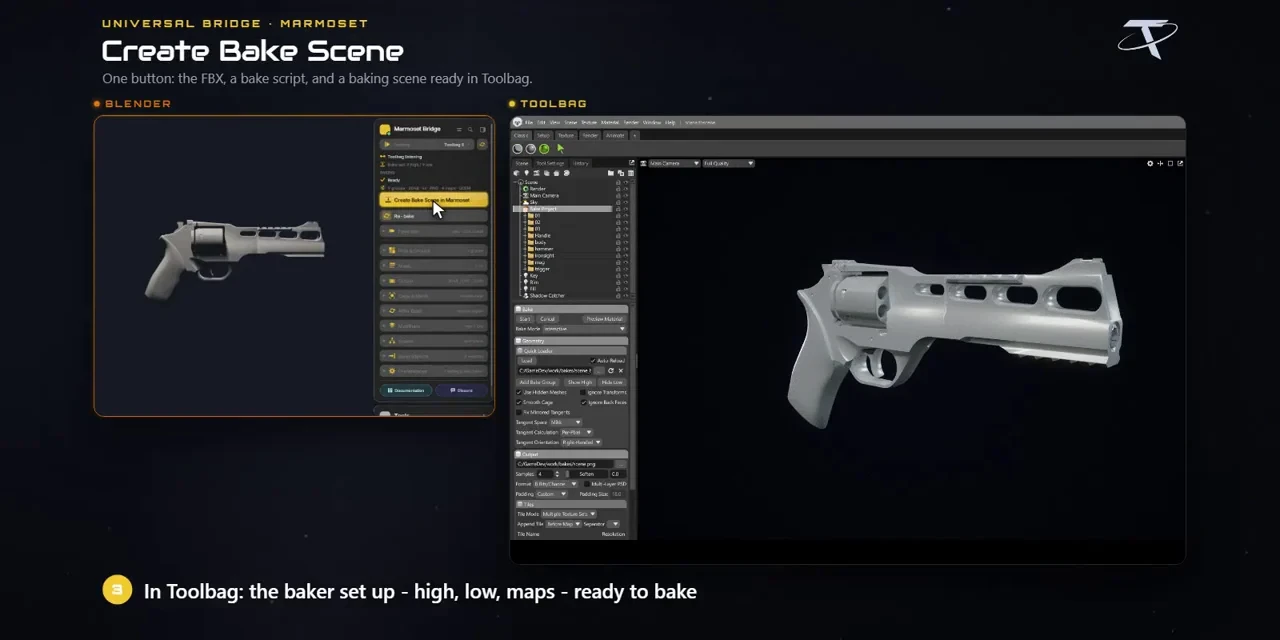This screenshot has height=640, width=1280.
Task: Toggle Use Hidden Meshes checkbox
Action: tap(519, 392)
